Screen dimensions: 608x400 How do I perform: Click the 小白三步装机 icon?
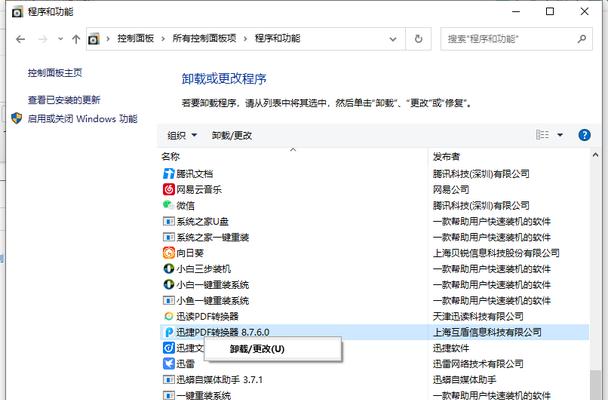click(169, 269)
